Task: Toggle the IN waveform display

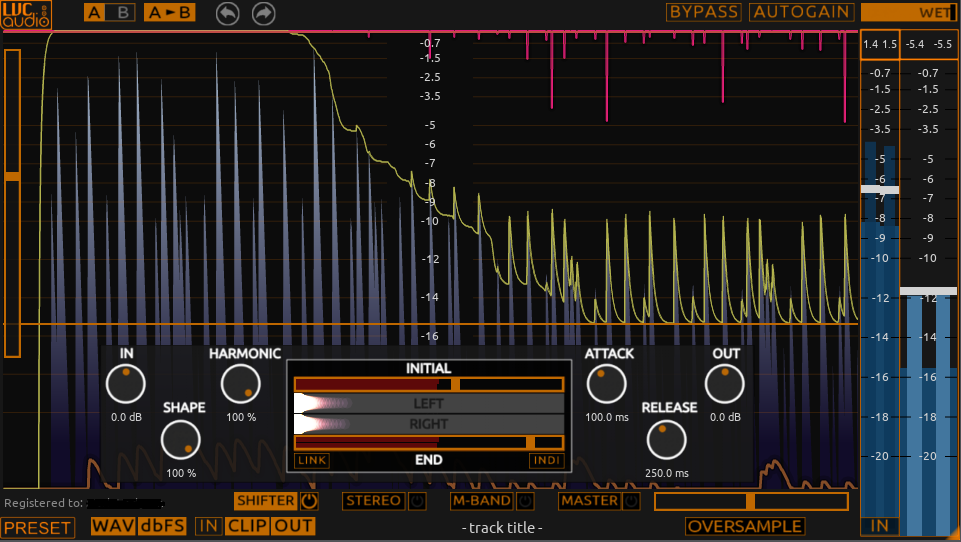Action: point(208,526)
